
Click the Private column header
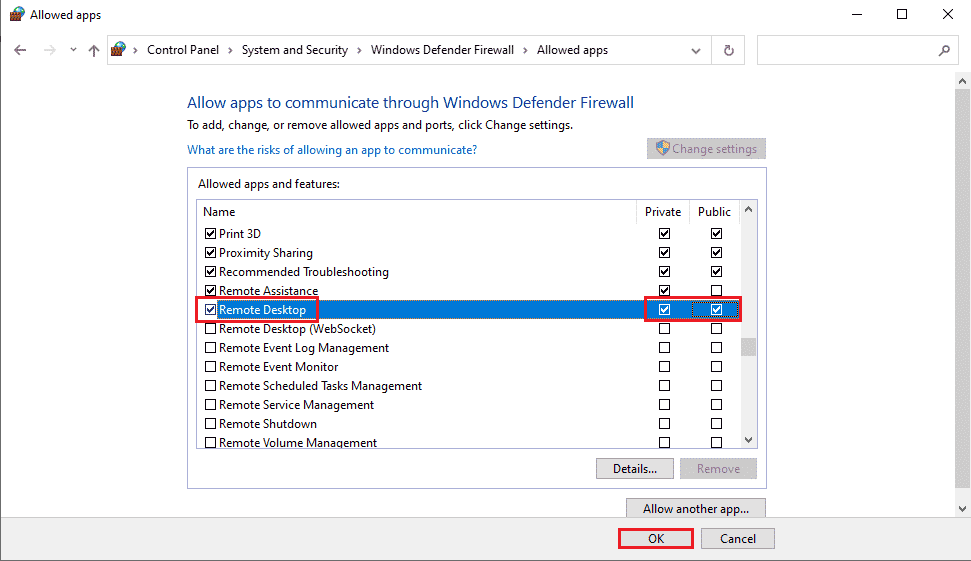[663, 212]
